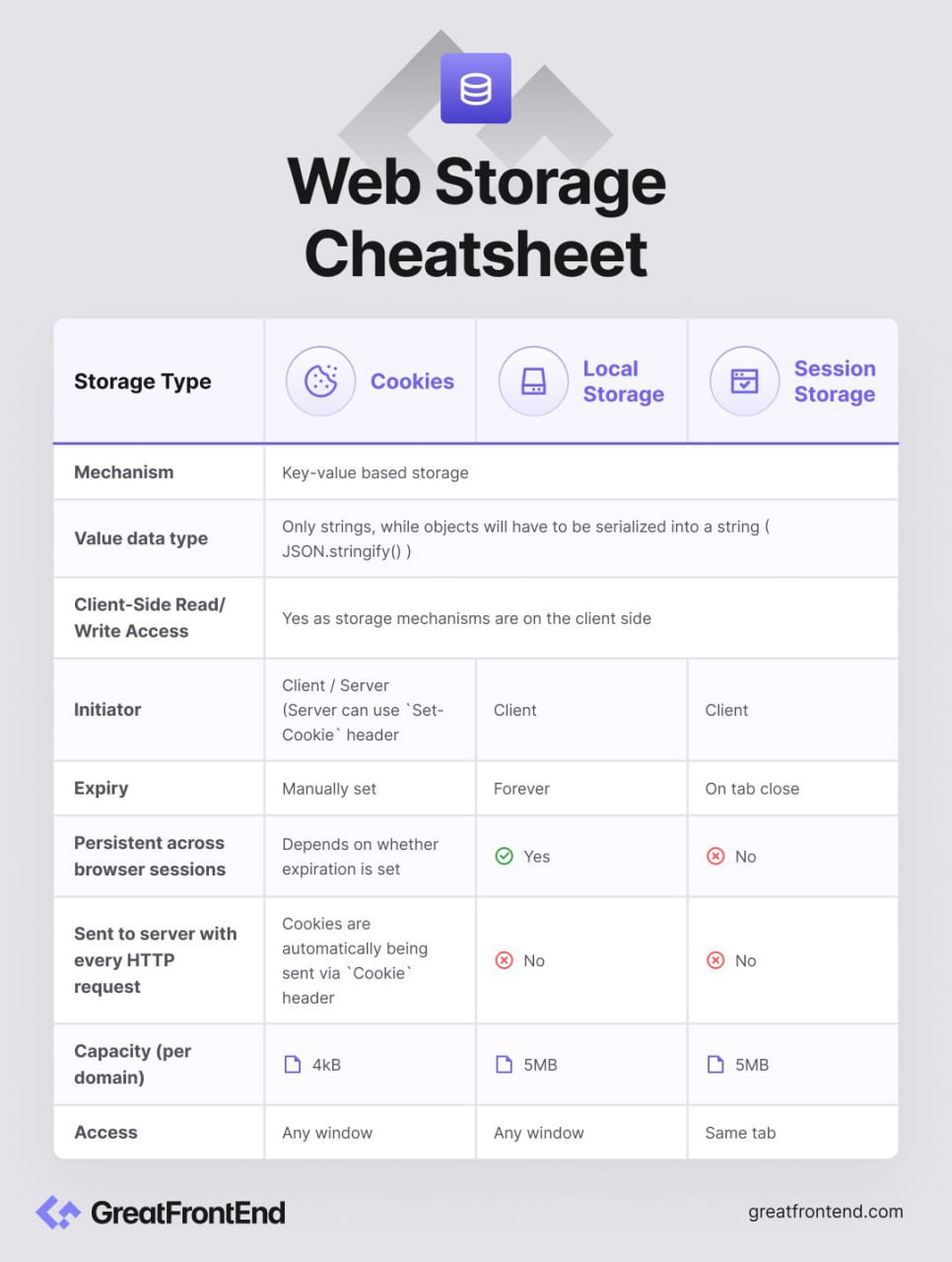
Task: Click the Web Storage Cheatsheet title
Action: (x=476, y=217)
